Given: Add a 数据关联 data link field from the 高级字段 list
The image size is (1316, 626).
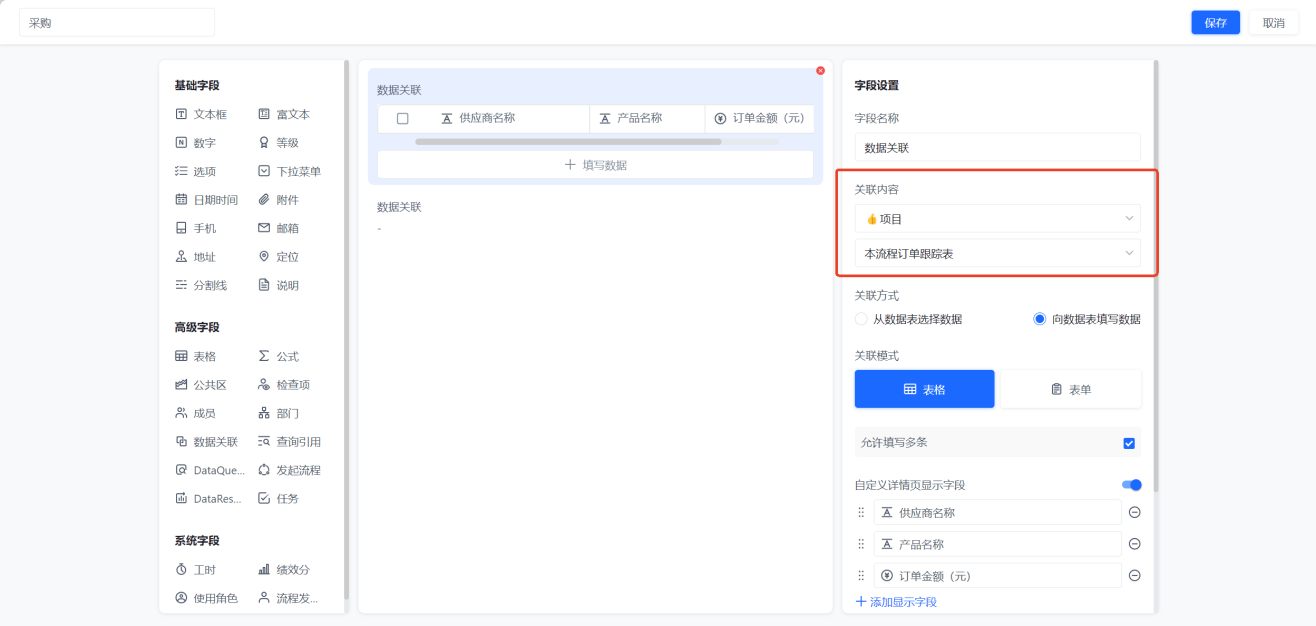Looking at the screenshot, I should [x=207, y=442].
